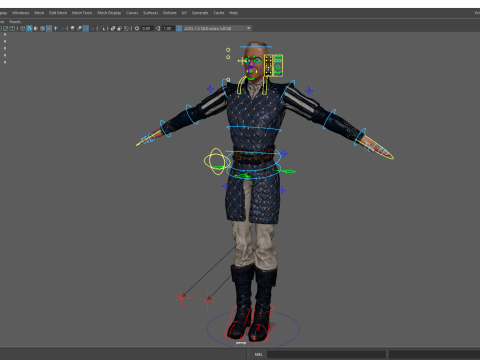This screenshot has width=480, height=360.
Task: Open the Help menu
Action: point(233,13)
